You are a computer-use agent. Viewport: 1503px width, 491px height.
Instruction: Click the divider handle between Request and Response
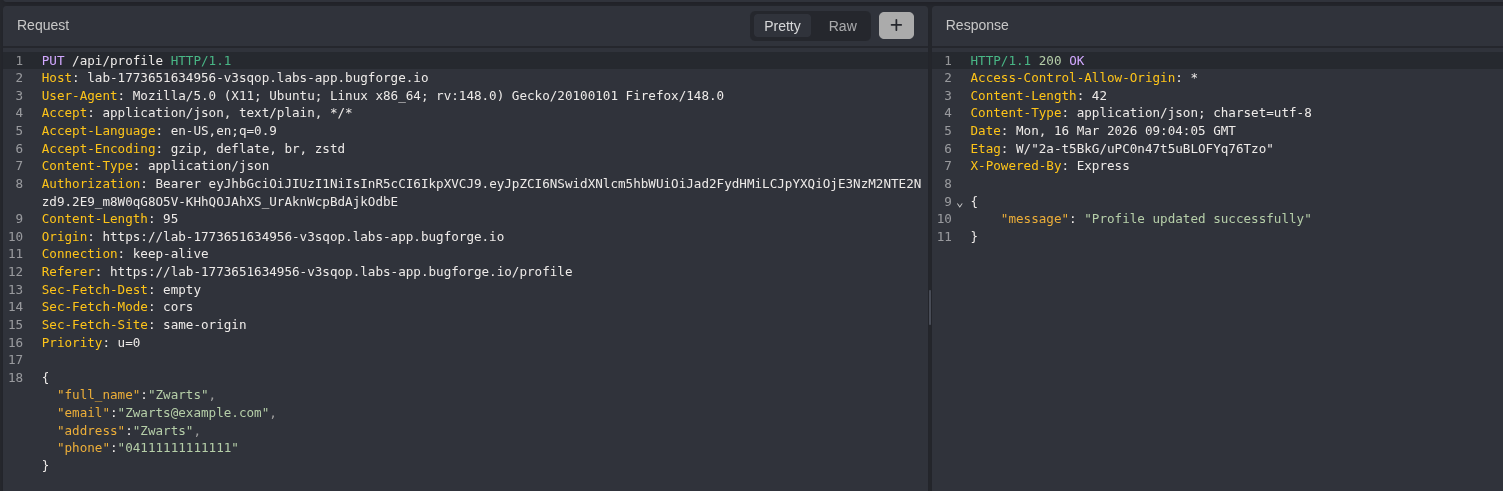(929, 307)
